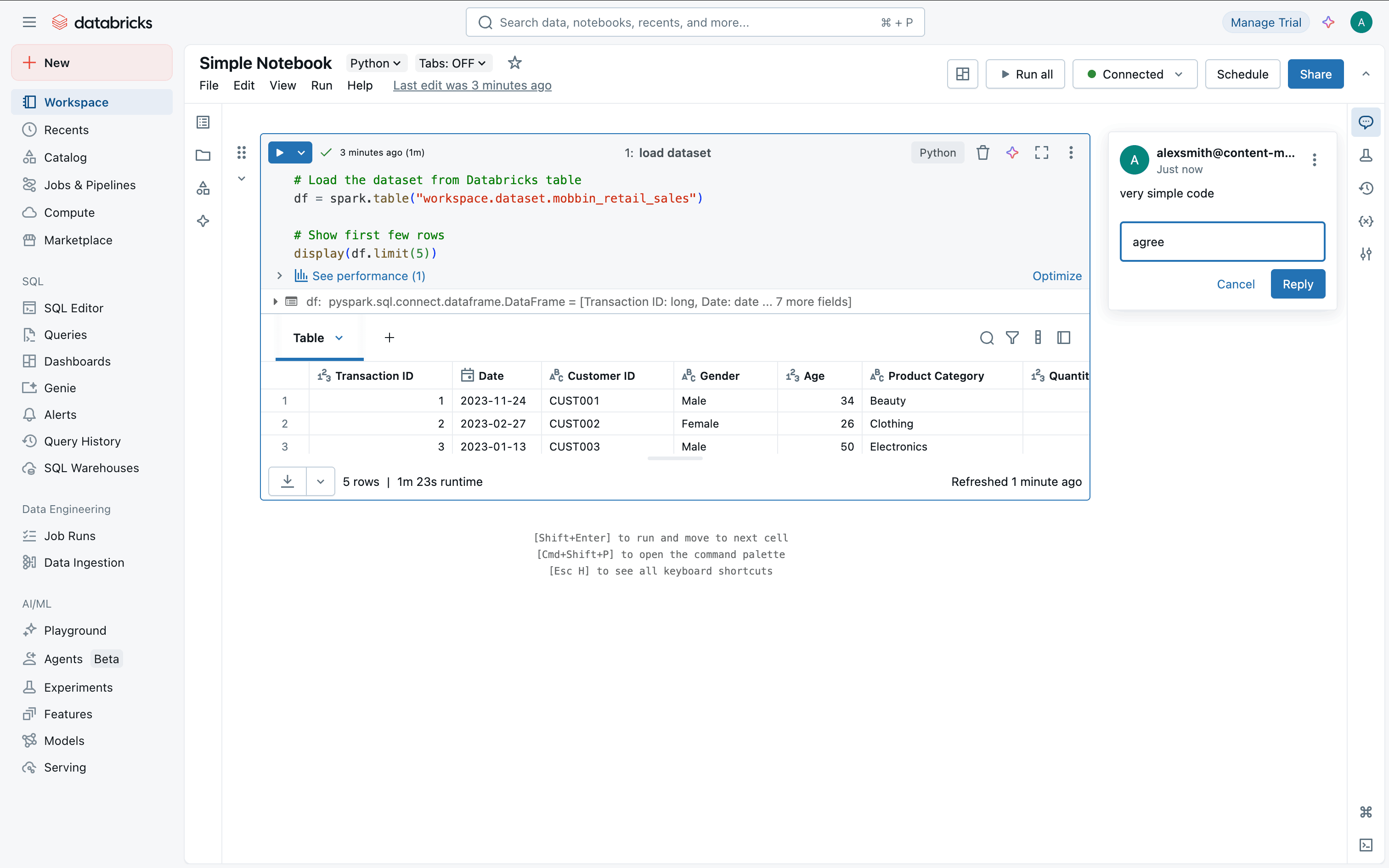The width and height of the screenshot is (1389, 868).
Task: Open table of contents icon in left gutter
Action: (x=203, y=122)
